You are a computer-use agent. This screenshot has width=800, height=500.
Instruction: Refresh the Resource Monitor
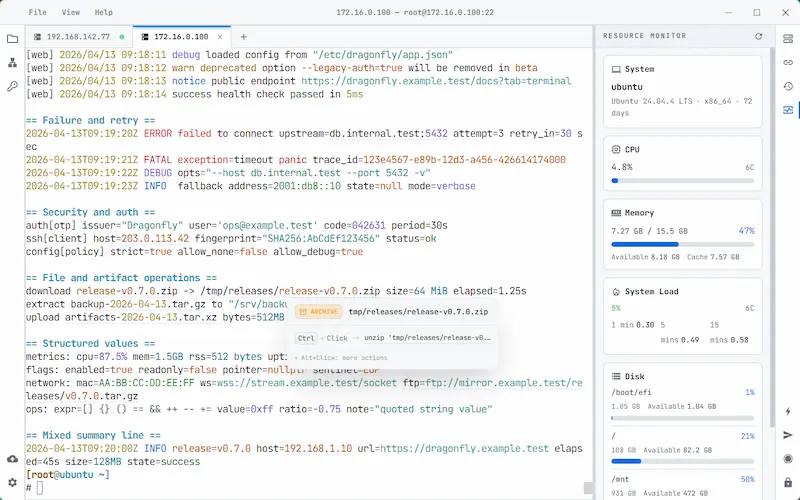(759, 36)
